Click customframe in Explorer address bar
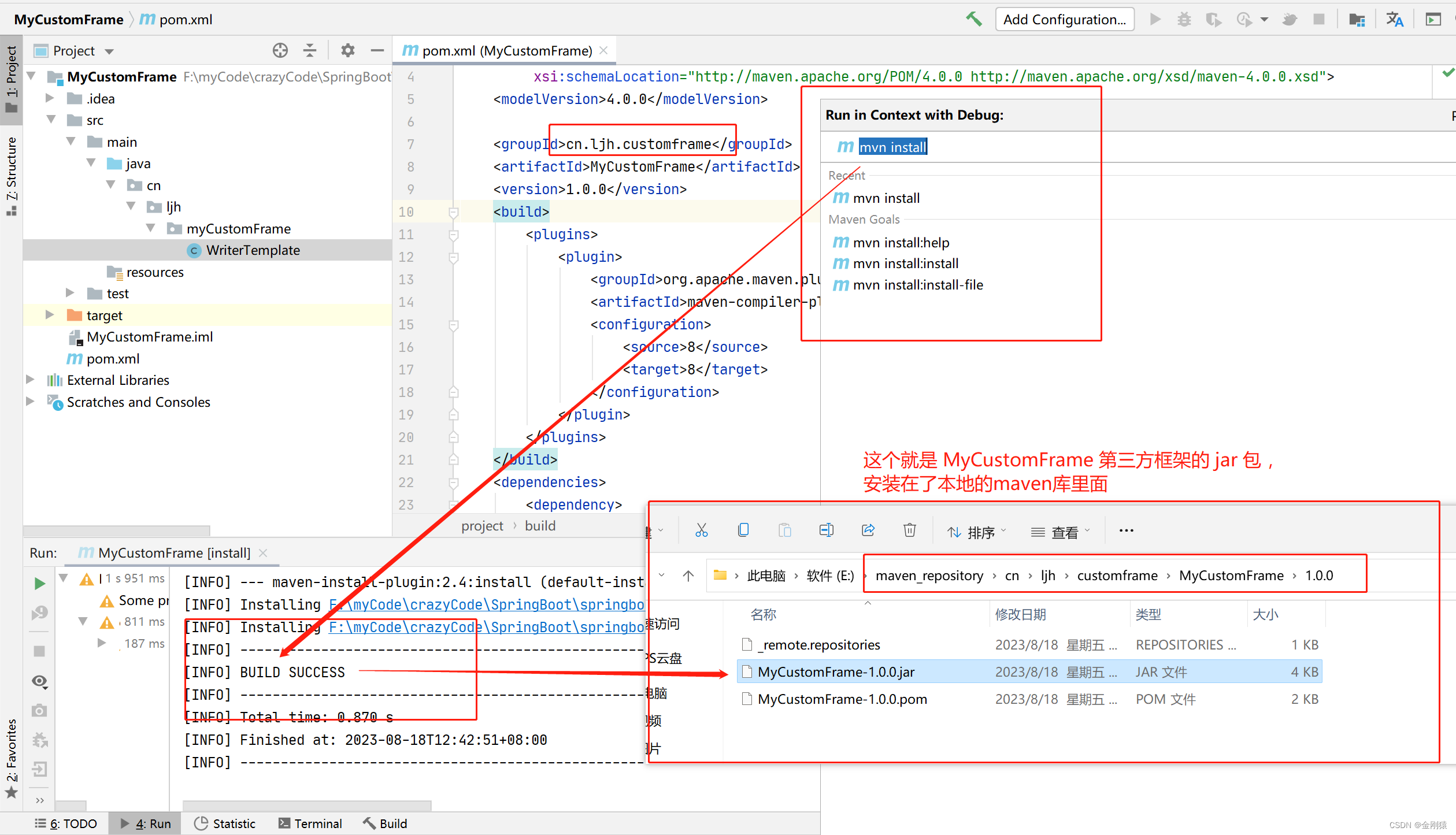Viewport: 1456px width, 835px height. pyautogui.click(x=1117, y=576)
